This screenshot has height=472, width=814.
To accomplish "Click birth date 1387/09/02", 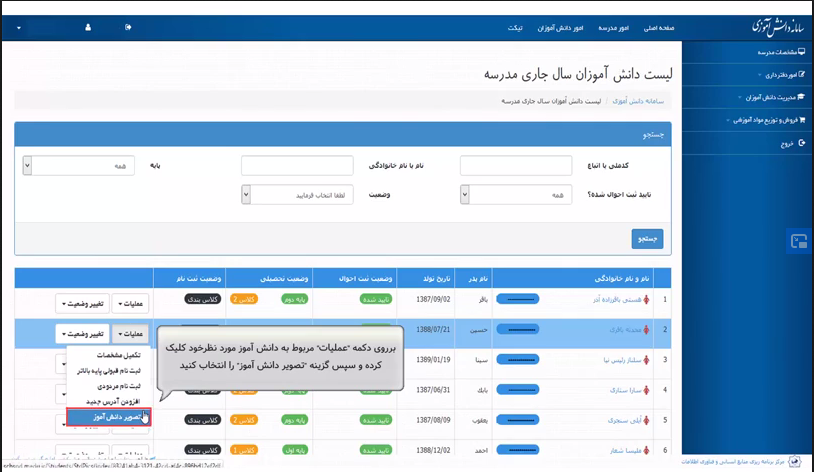I will (x=433, y=300).
